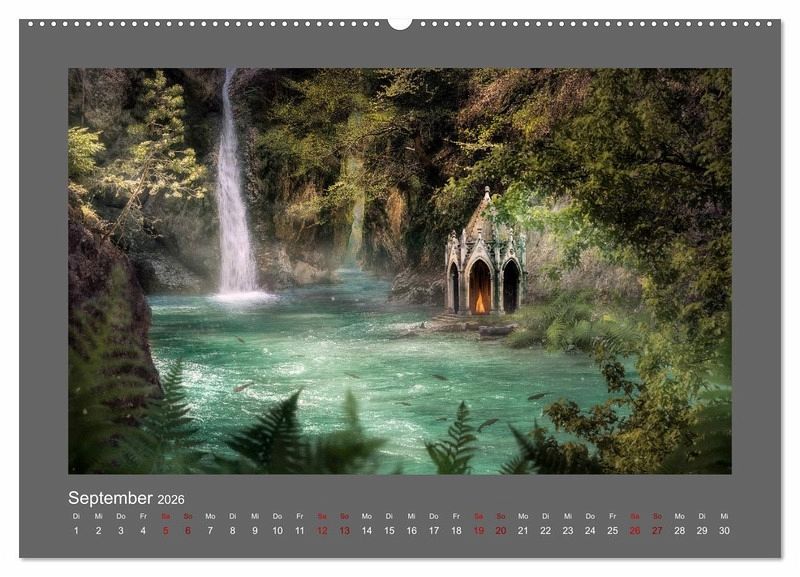Select date 23 in the calendar row
The image size is (800, 577).
pos(568,531)
